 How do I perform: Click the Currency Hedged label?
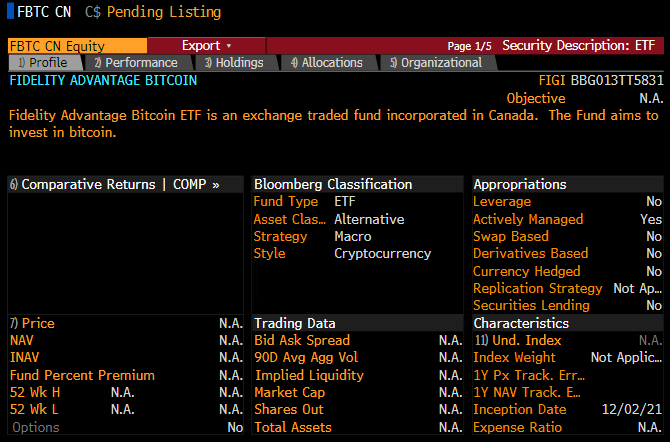coord(526,271)
